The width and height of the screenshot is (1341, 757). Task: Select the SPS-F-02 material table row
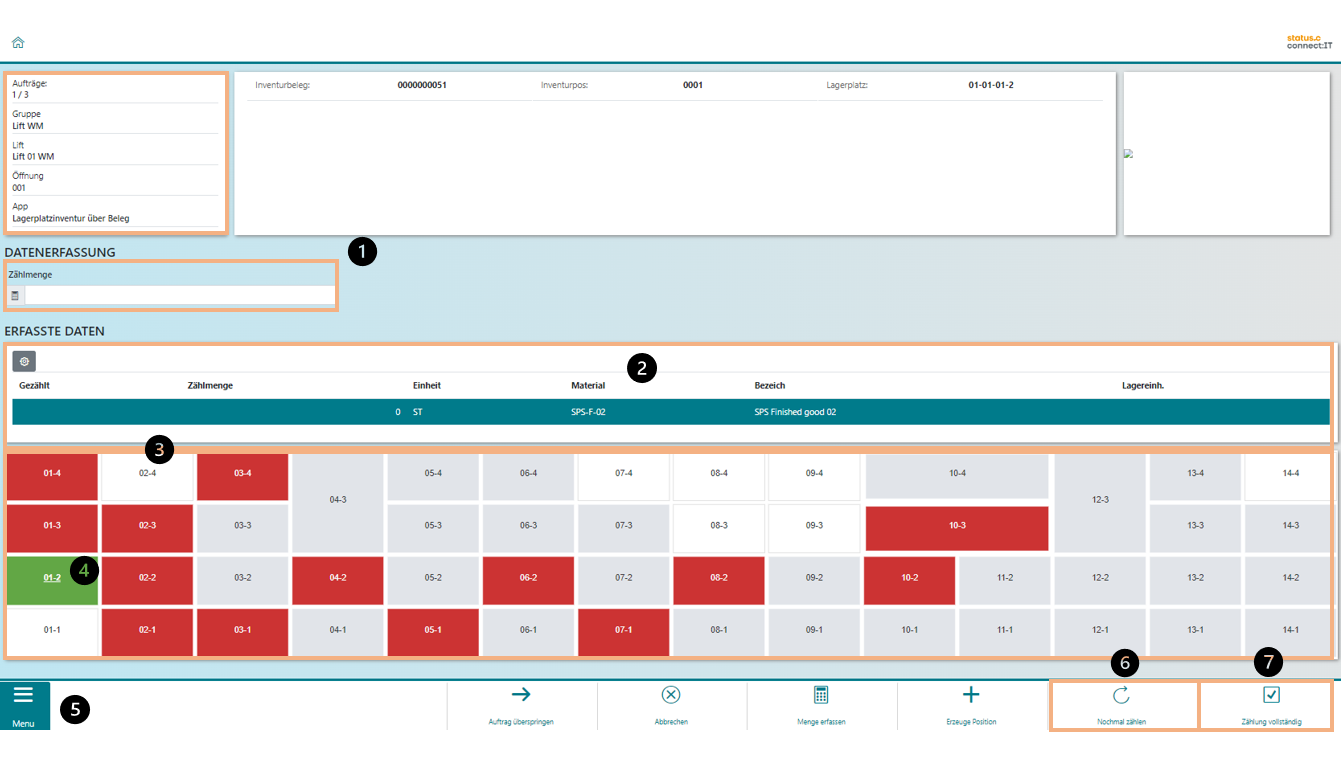pyautogui.click(x=670, y=411)
